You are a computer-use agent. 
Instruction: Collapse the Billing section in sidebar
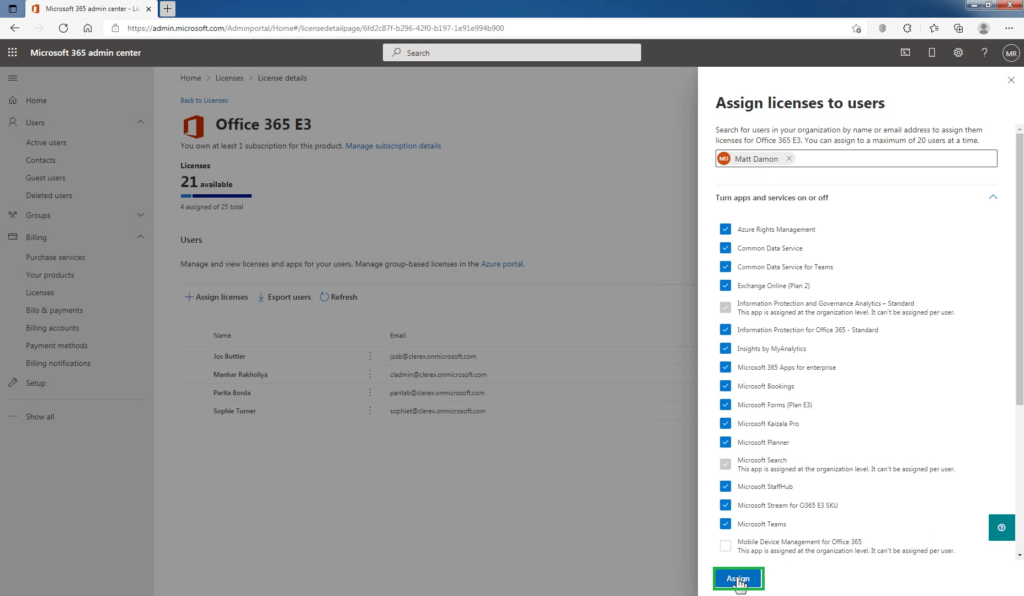[x=140, y=237]
